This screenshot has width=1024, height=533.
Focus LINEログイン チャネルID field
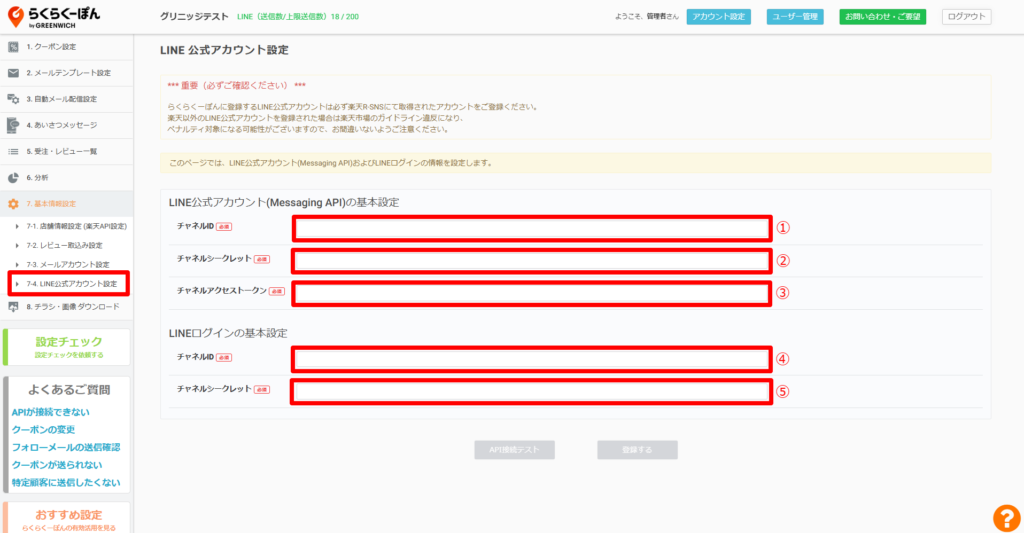point(532,359)
